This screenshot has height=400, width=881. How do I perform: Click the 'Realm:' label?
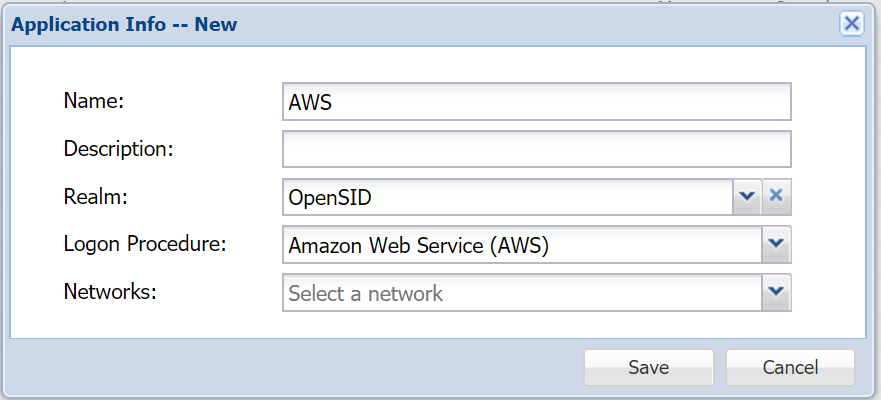coord(96,197)
